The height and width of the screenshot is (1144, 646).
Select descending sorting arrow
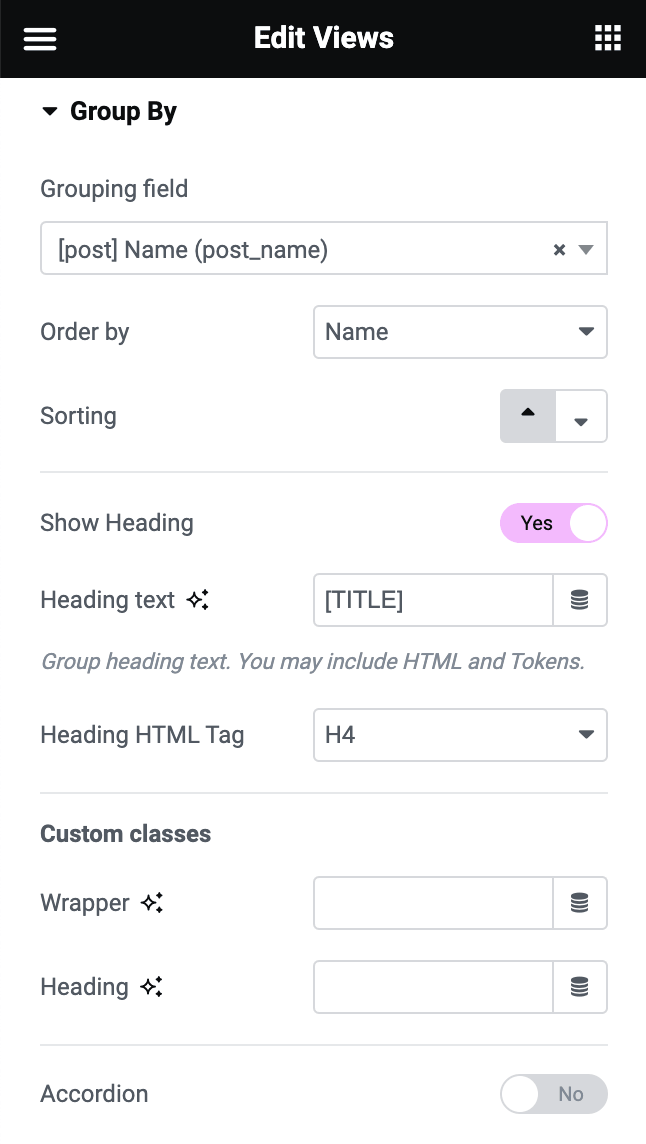(x=580, y=416)
